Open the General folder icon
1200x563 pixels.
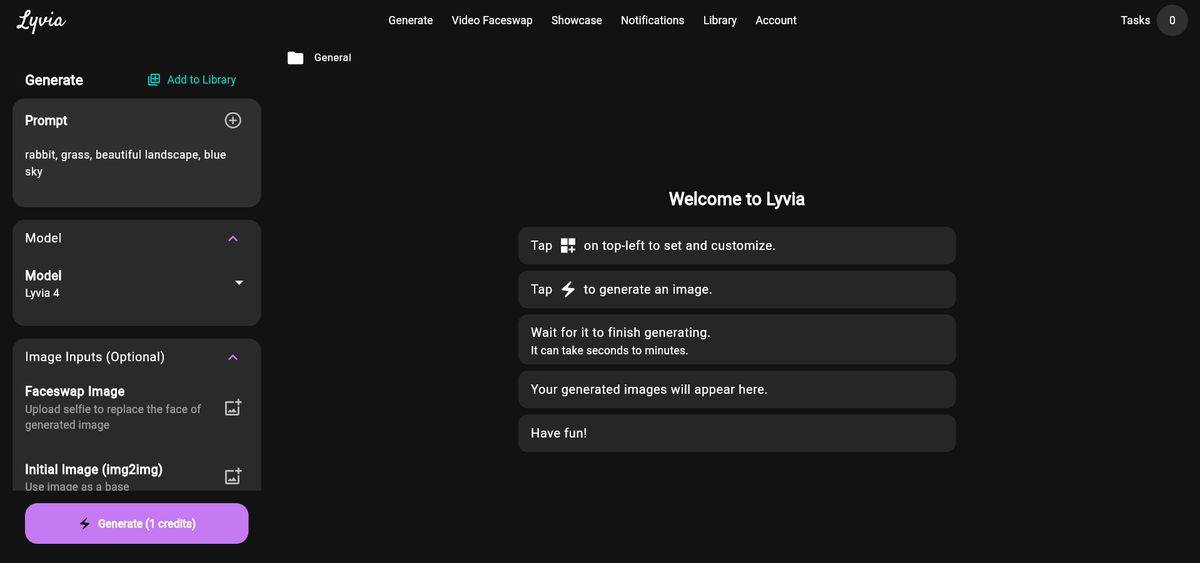click(x=295, y=58)
